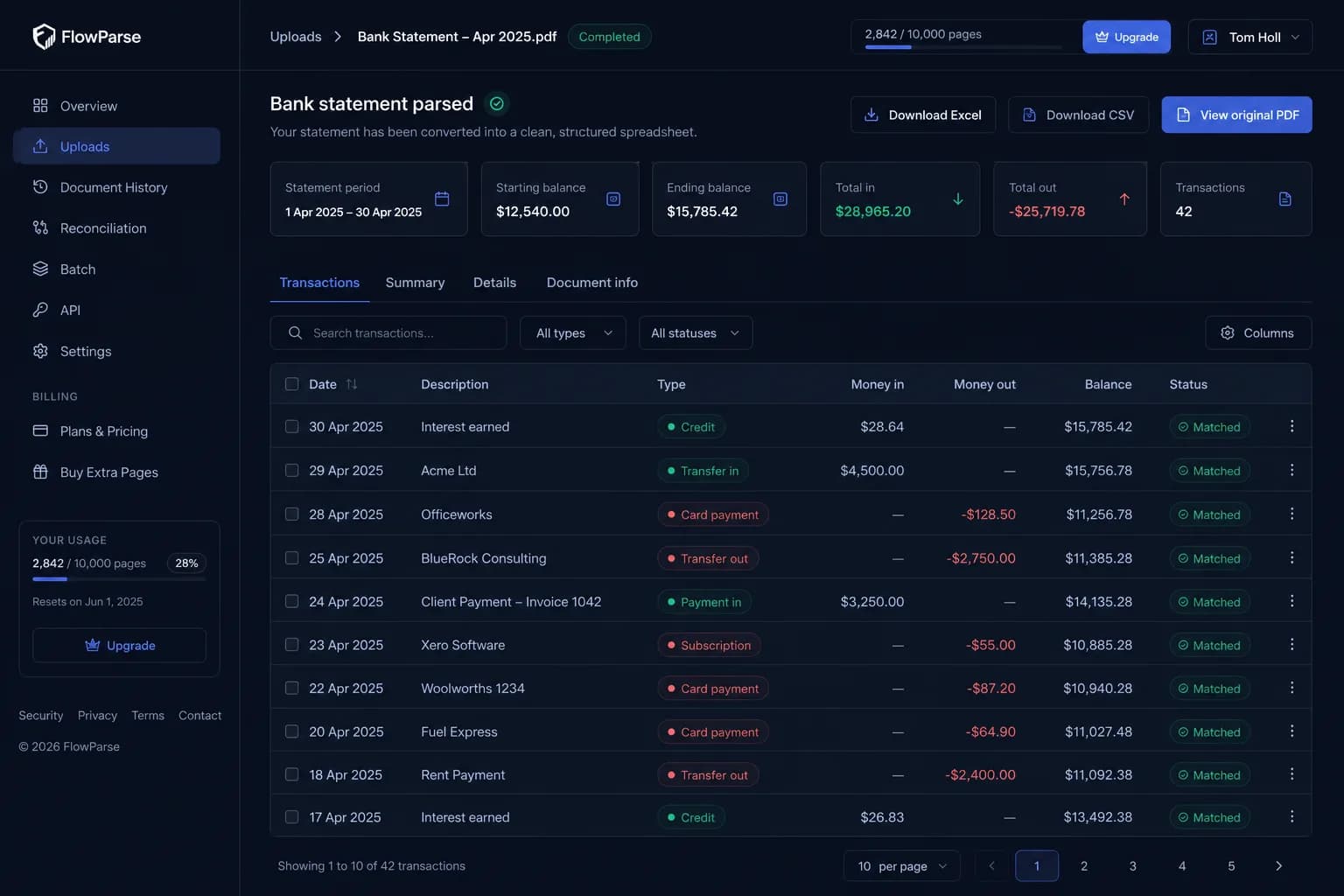Check the BlueRock Consulting row checkbox
The height and width of the screenshot is (896, 1344).
[291, 557]
